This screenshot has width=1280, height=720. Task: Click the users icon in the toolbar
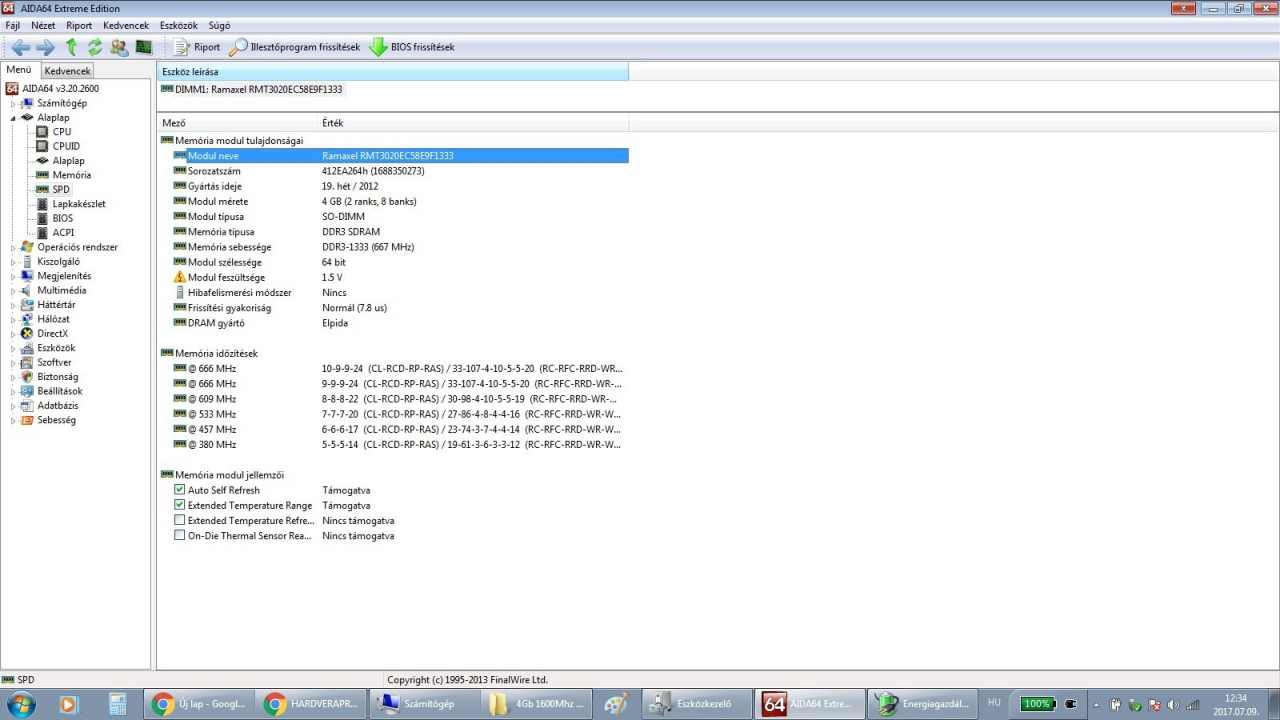point(120,47)
